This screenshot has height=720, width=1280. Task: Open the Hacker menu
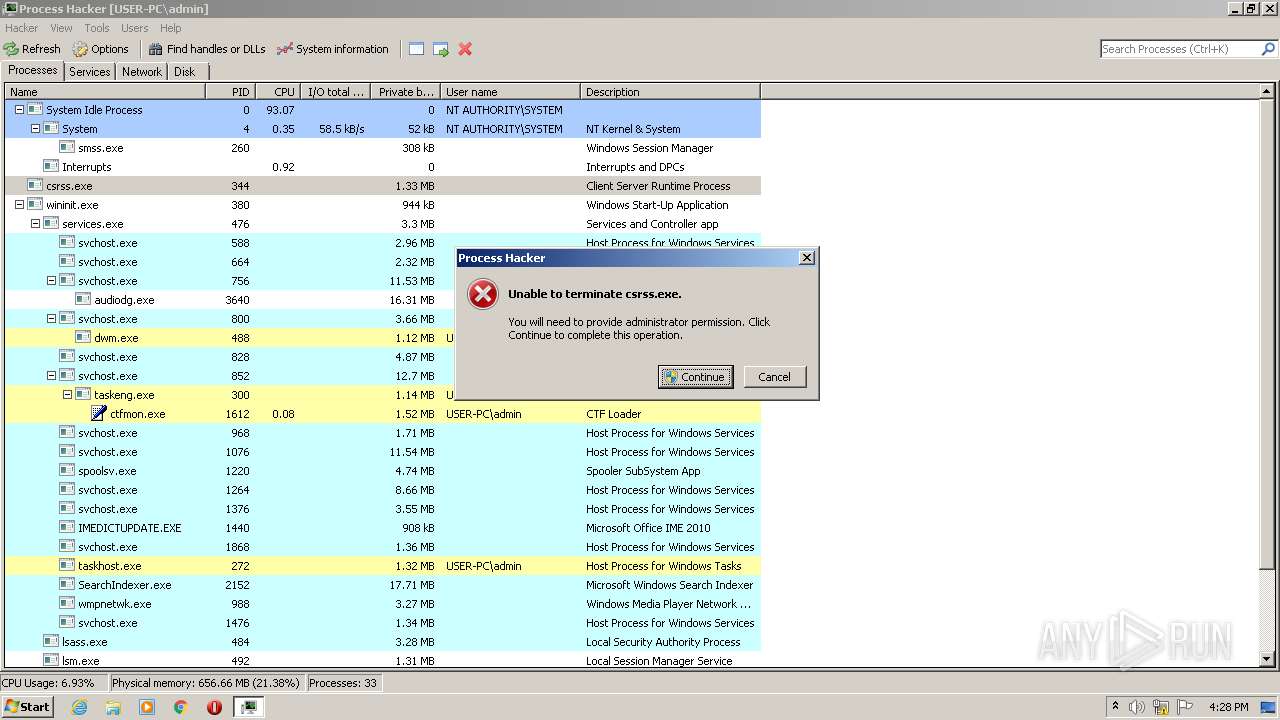[21, 28]
